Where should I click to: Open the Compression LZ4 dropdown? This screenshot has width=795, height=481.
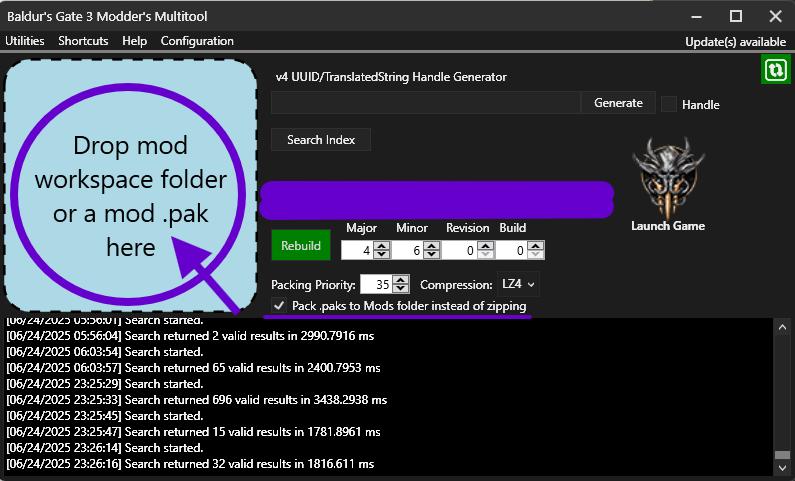[518, 284]
